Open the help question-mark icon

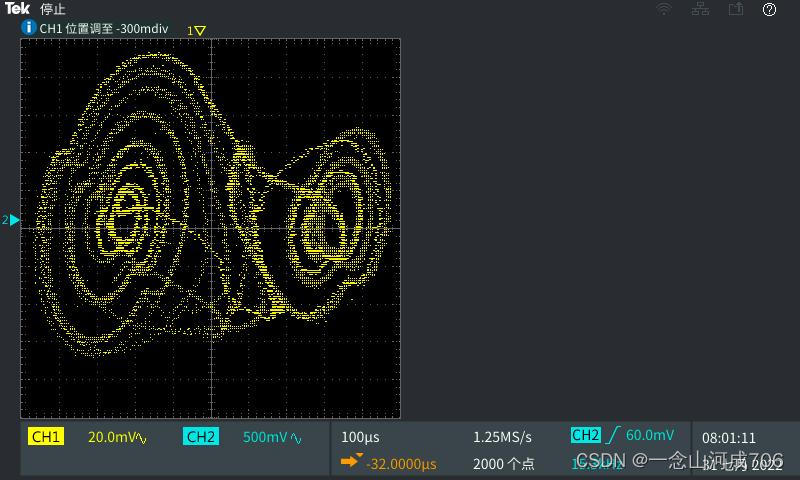[x=769, y=9]
